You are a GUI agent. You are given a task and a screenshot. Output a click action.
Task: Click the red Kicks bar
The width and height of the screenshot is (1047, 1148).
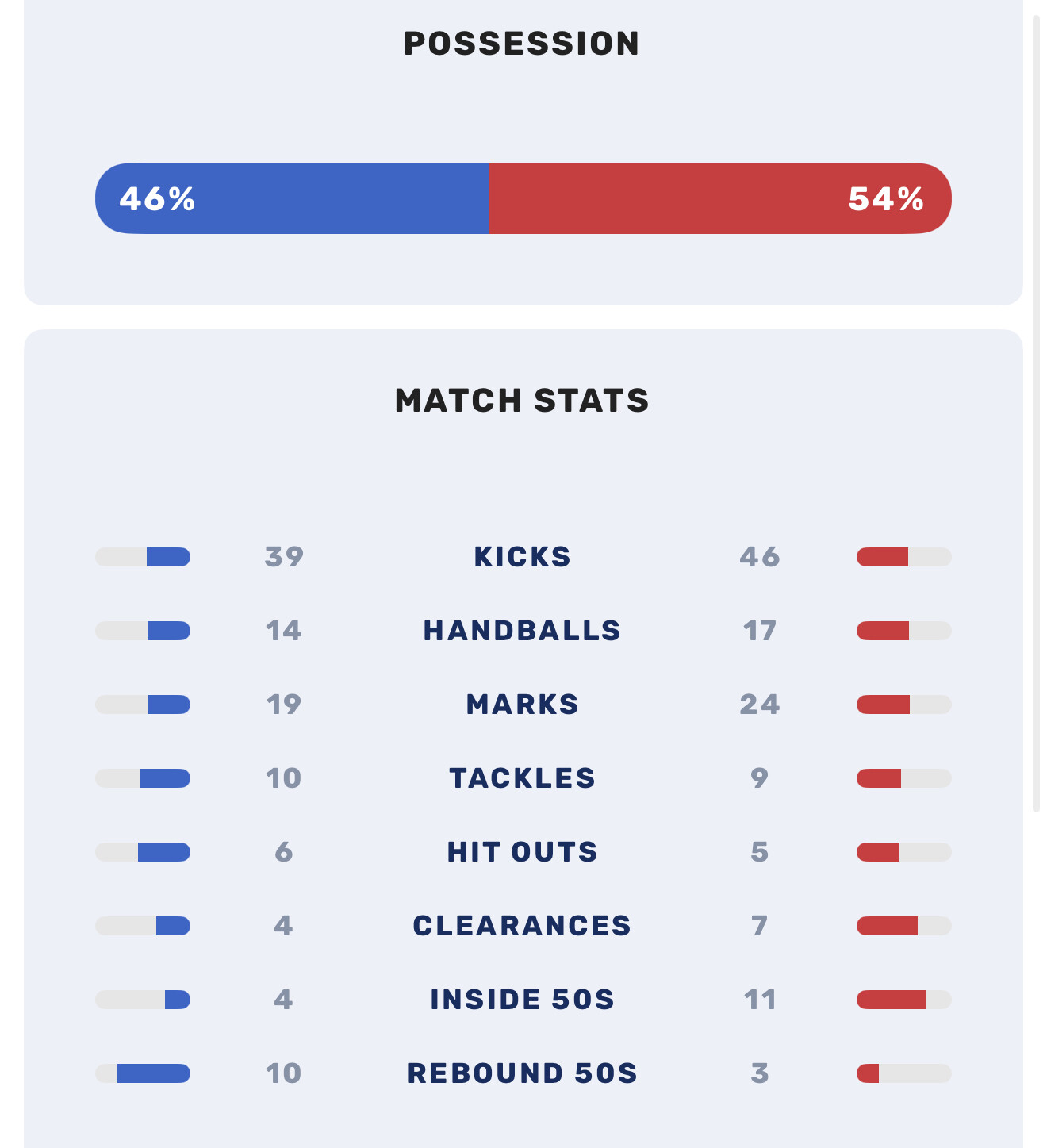click(882, 557)
